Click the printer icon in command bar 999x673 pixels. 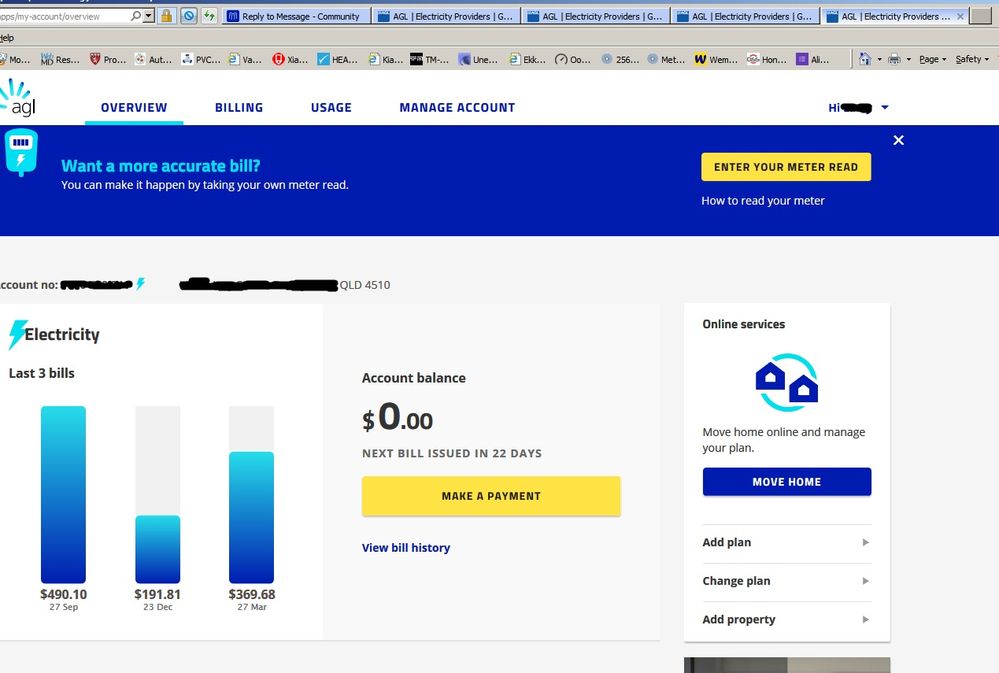pyautogui.click(x=895, y=59)
